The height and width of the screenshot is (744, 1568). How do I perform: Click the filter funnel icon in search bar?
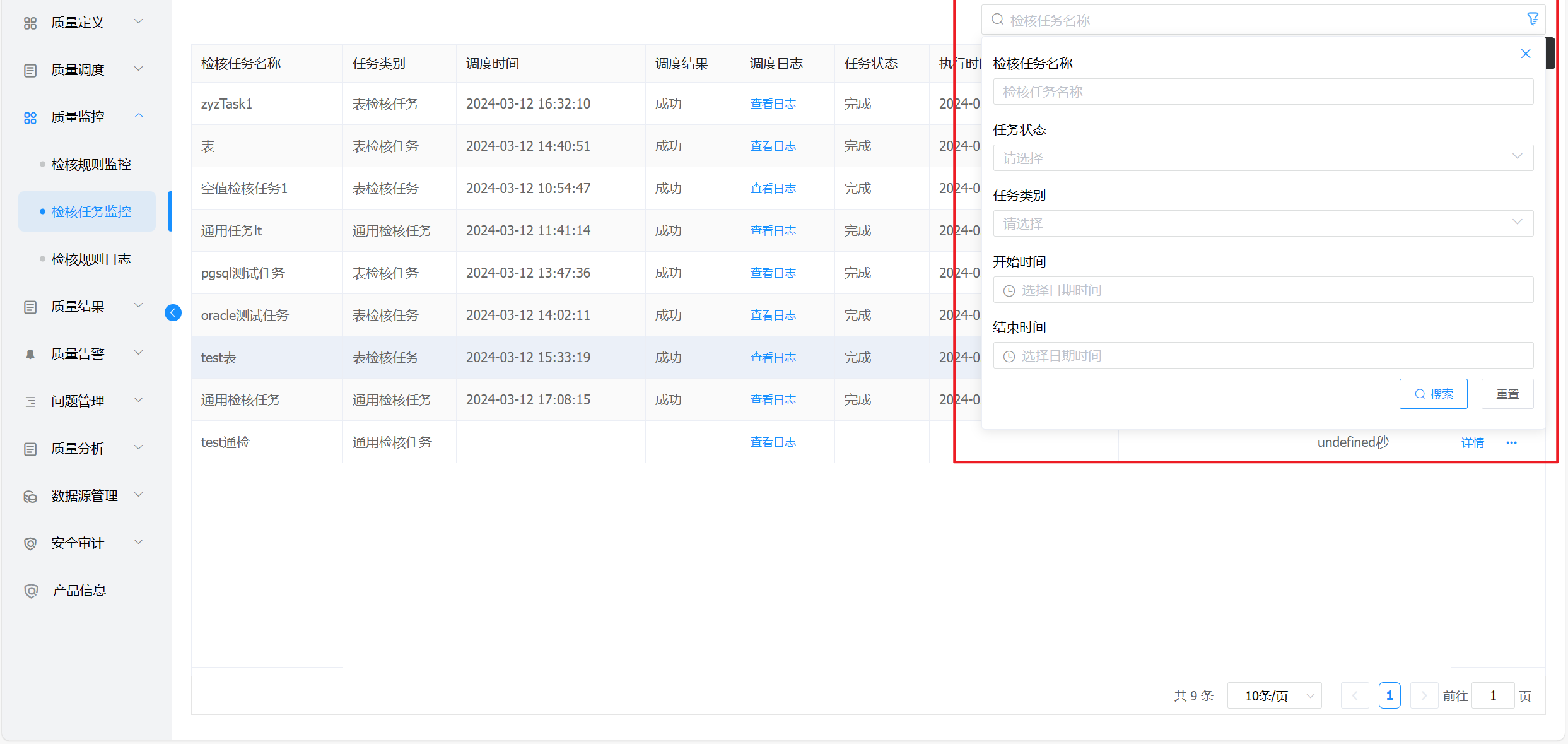[1532, 20]
